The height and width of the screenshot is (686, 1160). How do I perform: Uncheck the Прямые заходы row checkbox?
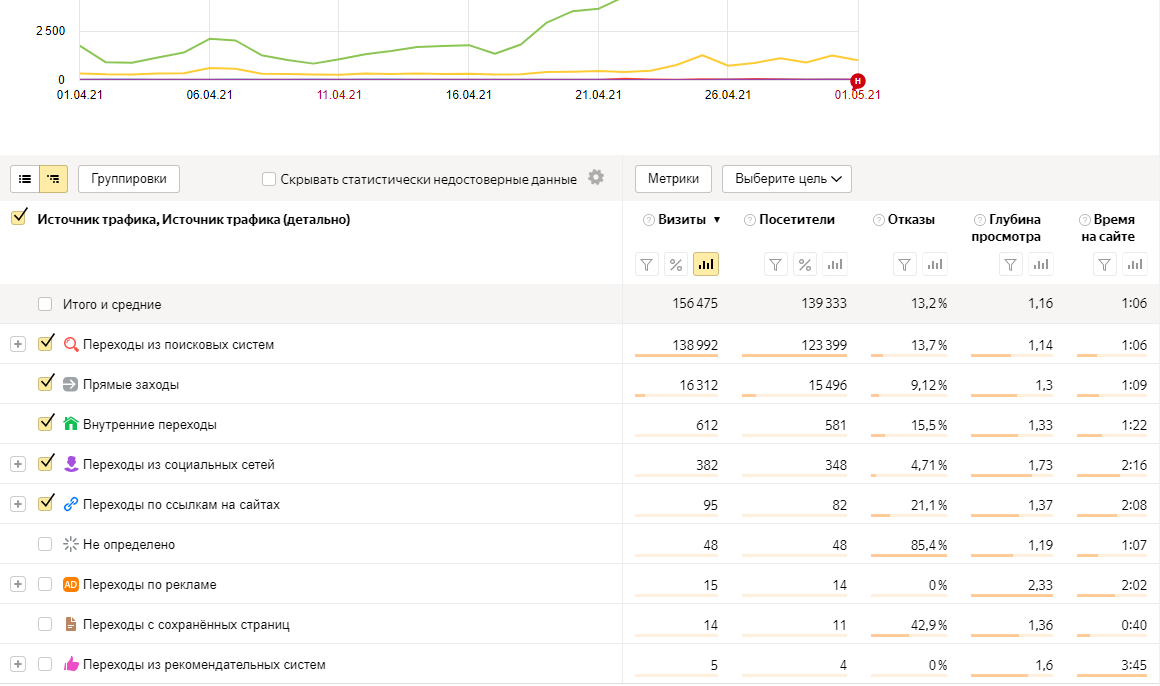click(45, 384)
